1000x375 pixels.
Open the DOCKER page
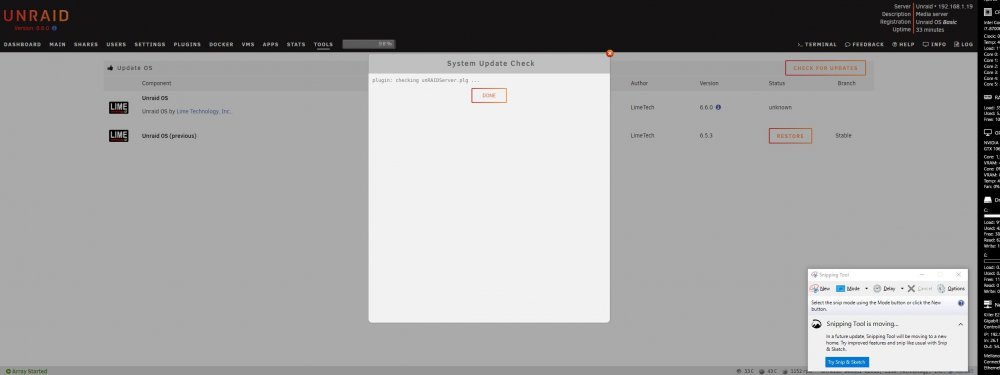tap(221, 45)
